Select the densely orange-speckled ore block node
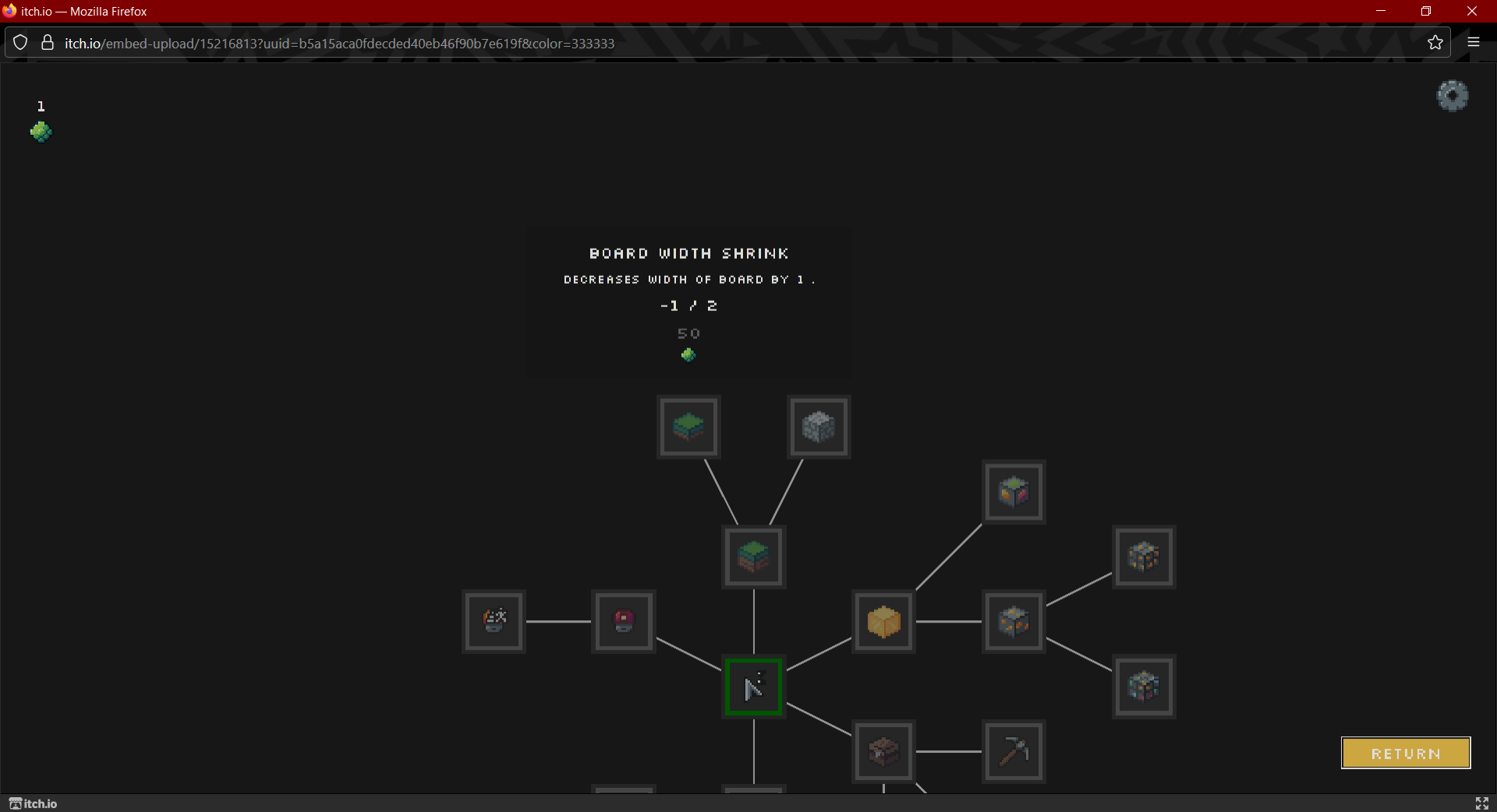This screenshot has height=812, width=1497. [1144, 556]
